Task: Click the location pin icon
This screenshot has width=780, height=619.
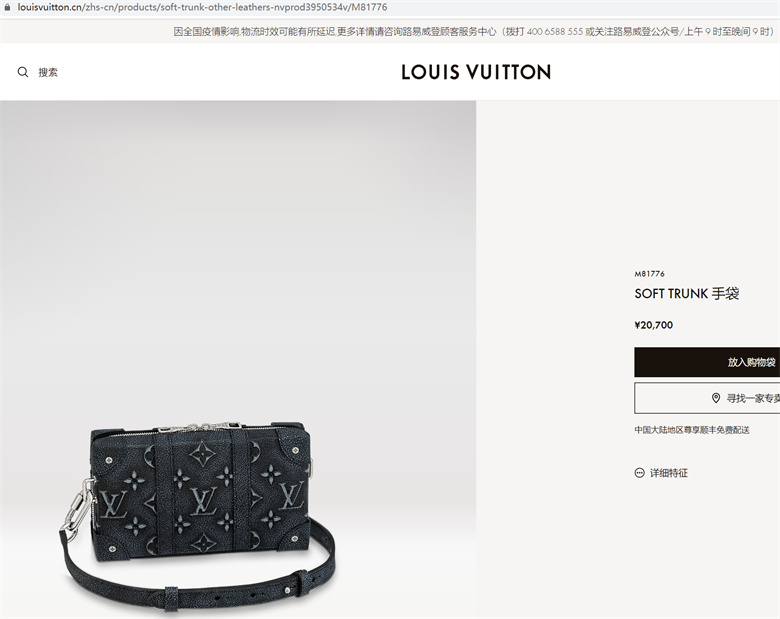Action: click(x=716, y=398)
